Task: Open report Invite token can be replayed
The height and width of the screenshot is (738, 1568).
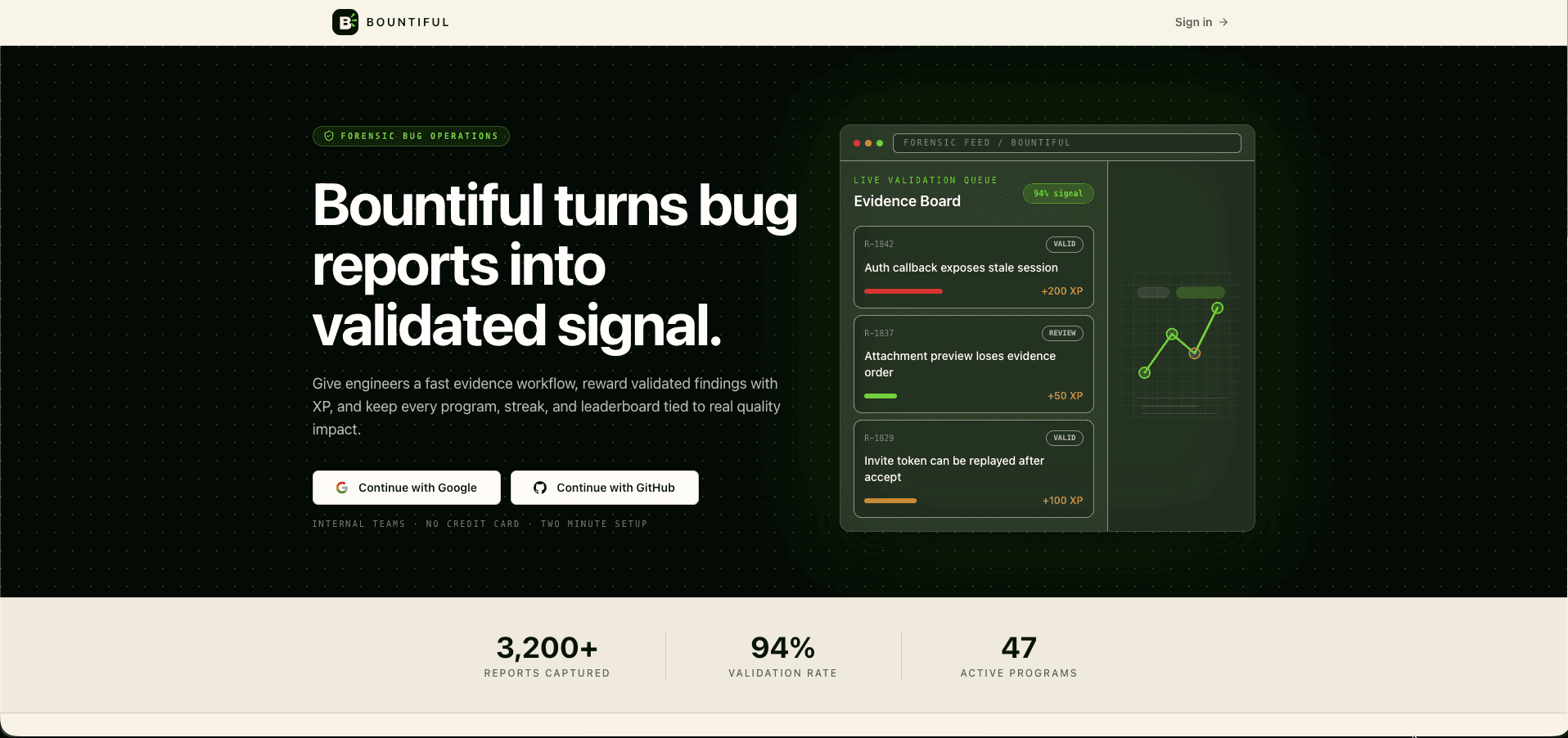Action: 974,469
